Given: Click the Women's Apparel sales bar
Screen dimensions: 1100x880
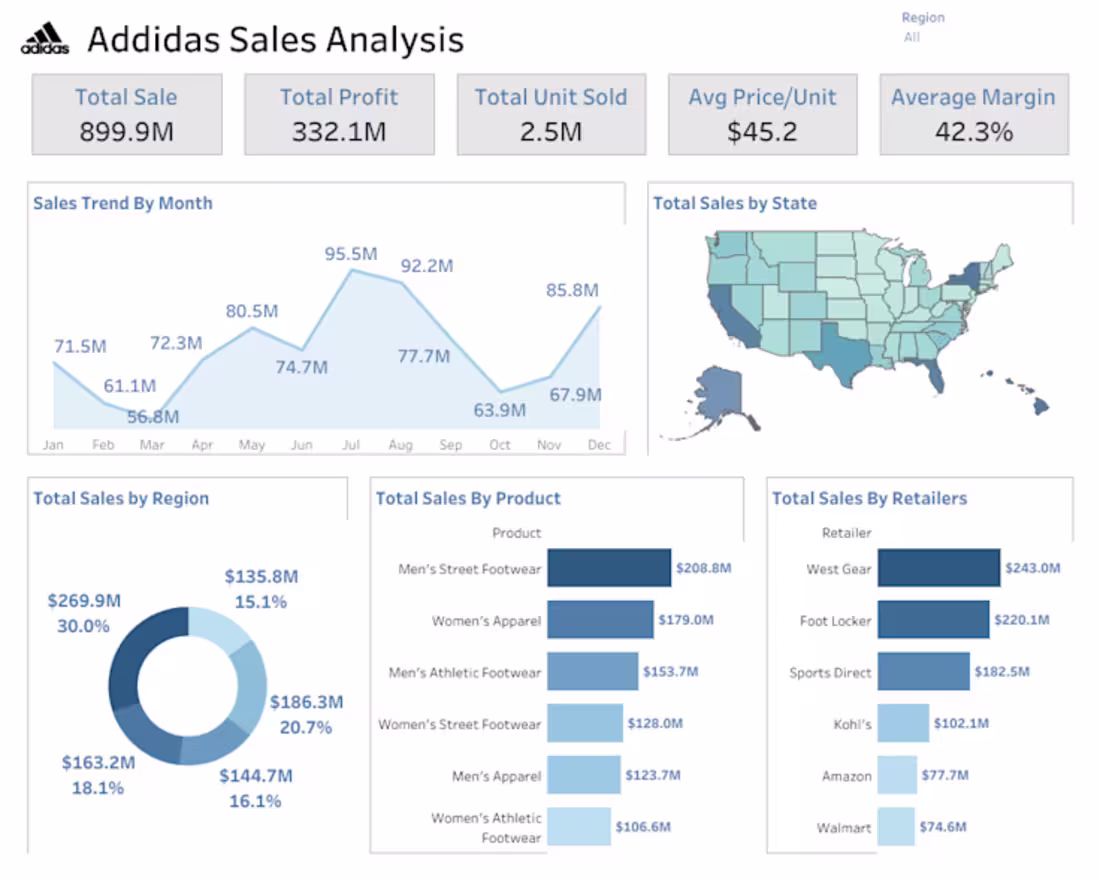Looking at the screenshot, I should [600, 619].
